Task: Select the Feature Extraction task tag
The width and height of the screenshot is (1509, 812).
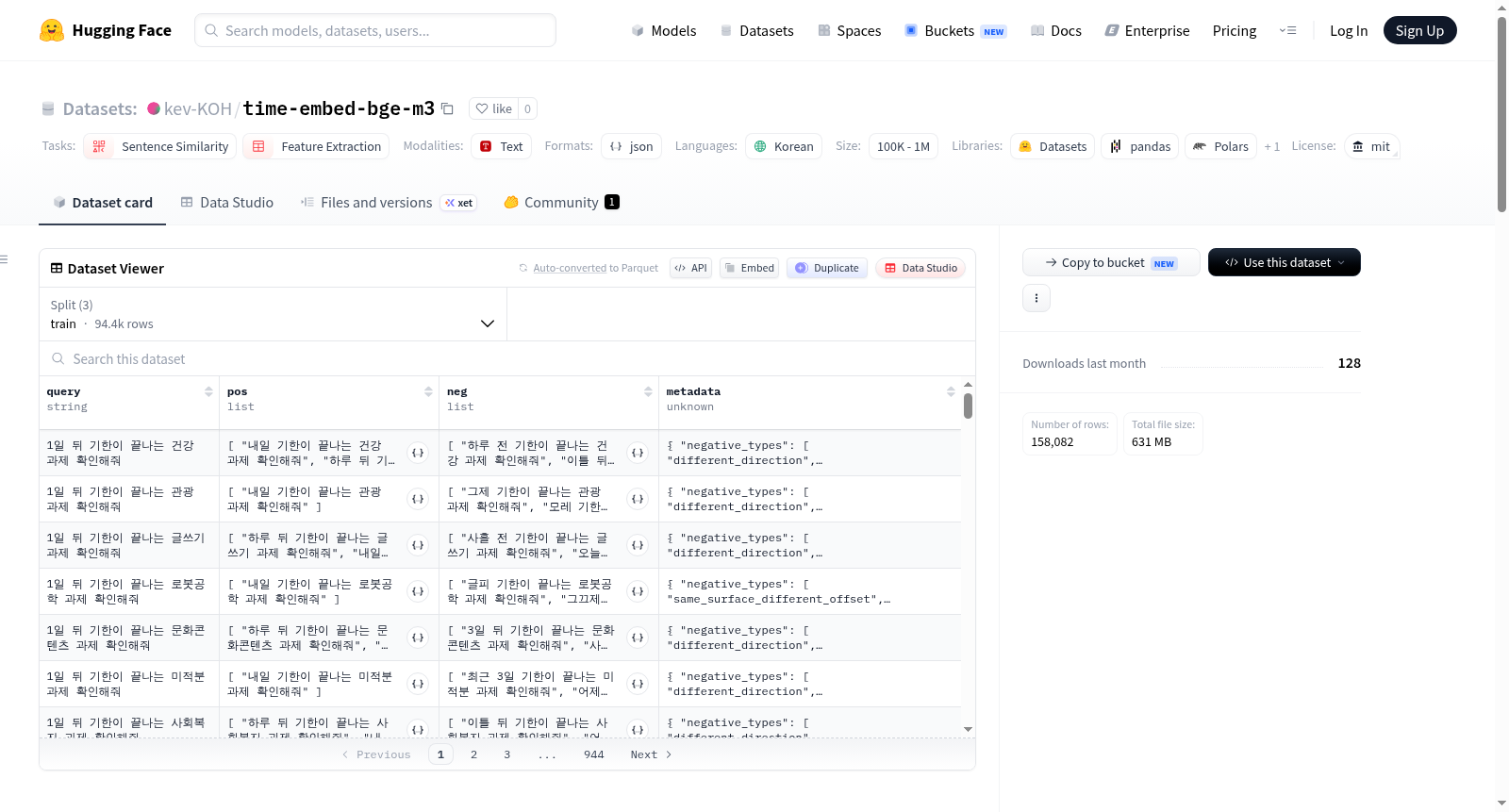Action: [316, 146]
